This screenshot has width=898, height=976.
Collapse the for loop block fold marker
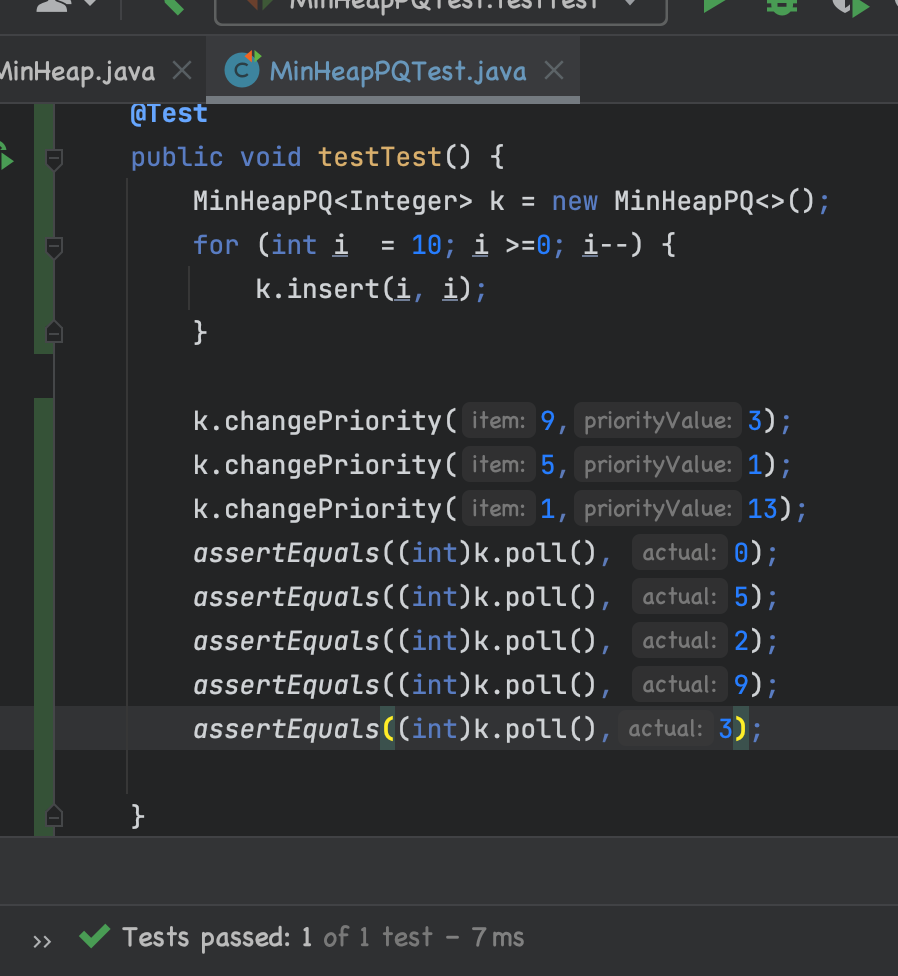click(x=54, y=245)
